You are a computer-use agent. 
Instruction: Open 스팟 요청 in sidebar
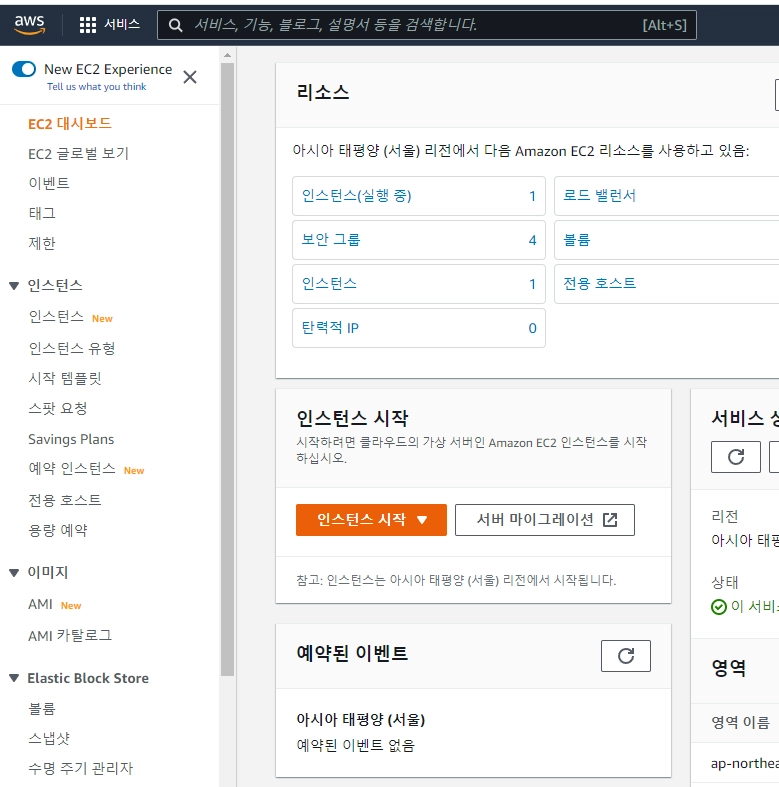click(58, 409)
